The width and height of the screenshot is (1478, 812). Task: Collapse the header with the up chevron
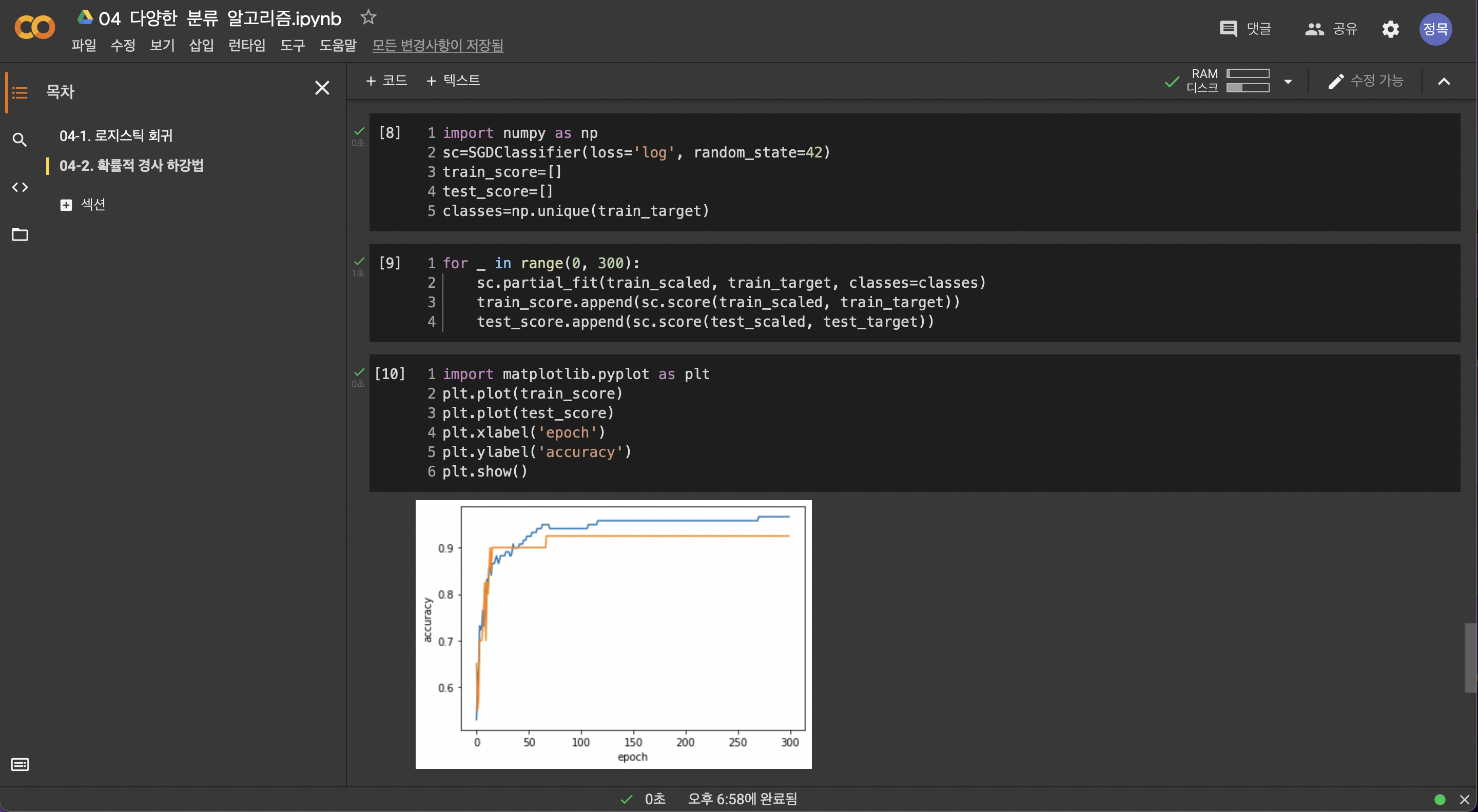pyautogui.click(x=1444, y=81)
